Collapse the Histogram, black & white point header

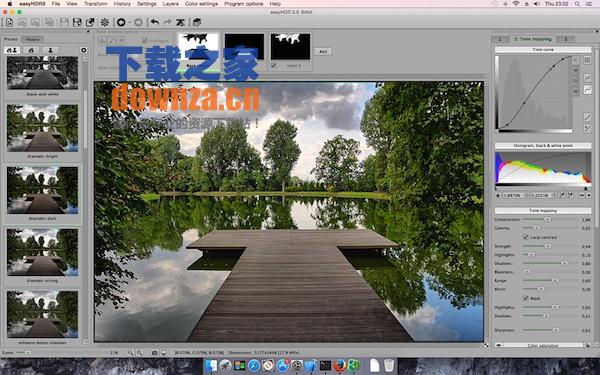point(543,146)
